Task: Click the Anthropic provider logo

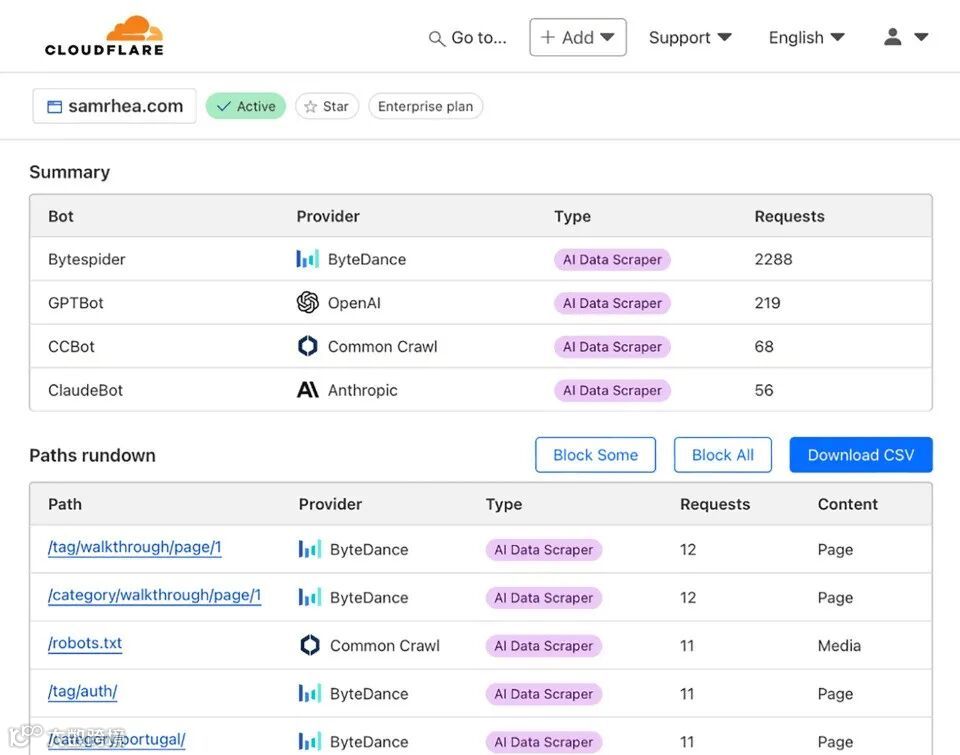Action: (x=308, y=390)
